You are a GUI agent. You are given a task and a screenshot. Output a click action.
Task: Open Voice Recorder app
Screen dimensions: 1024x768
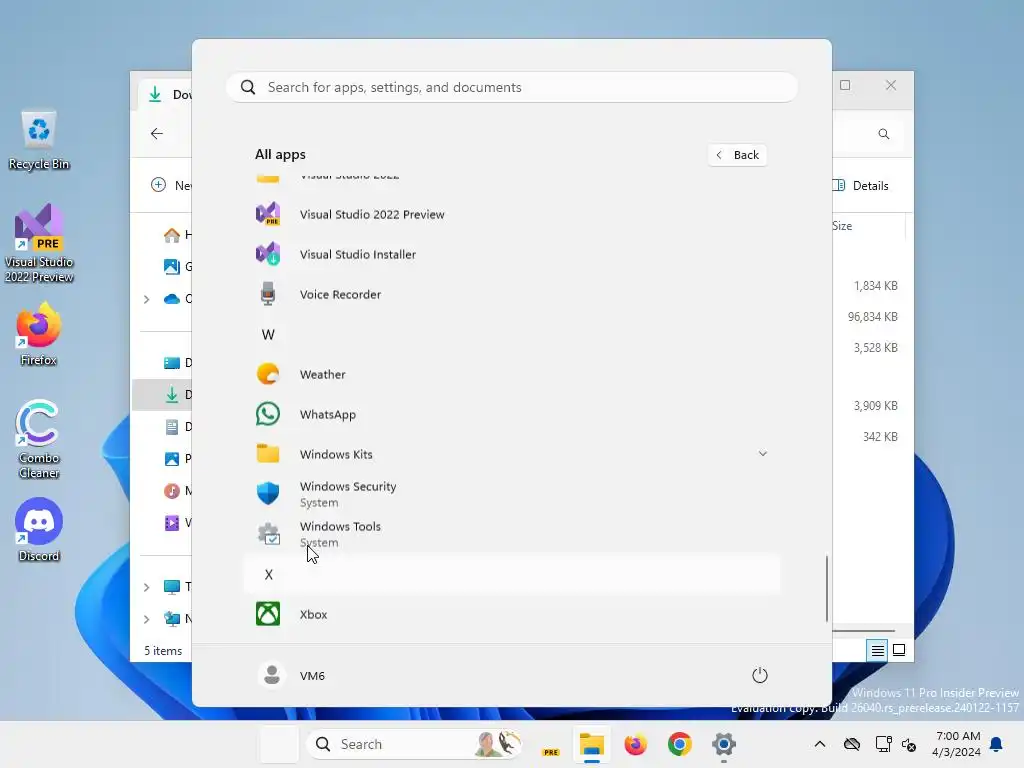point(512,294)
